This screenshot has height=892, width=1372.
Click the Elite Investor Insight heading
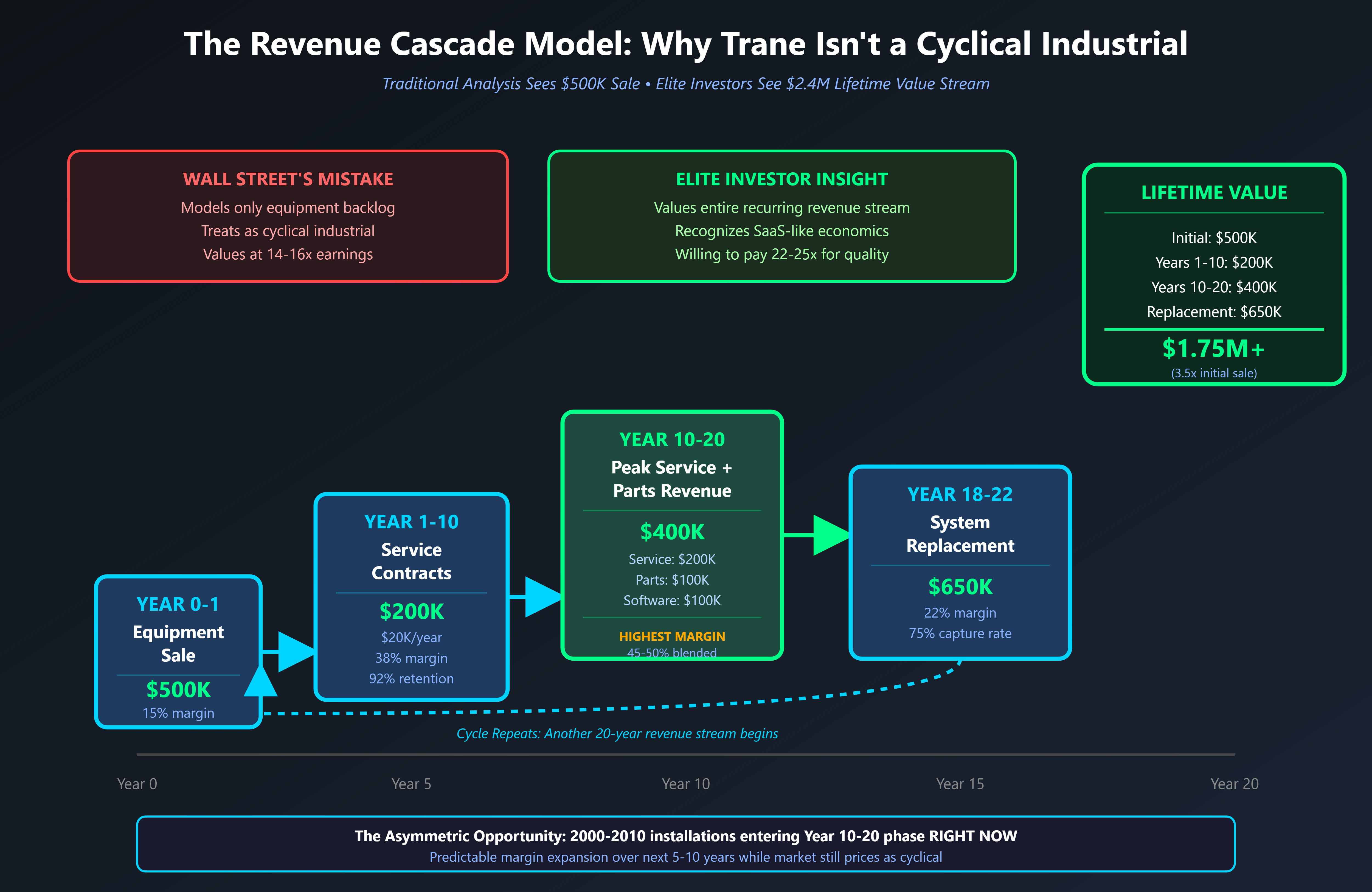(781, 179)
